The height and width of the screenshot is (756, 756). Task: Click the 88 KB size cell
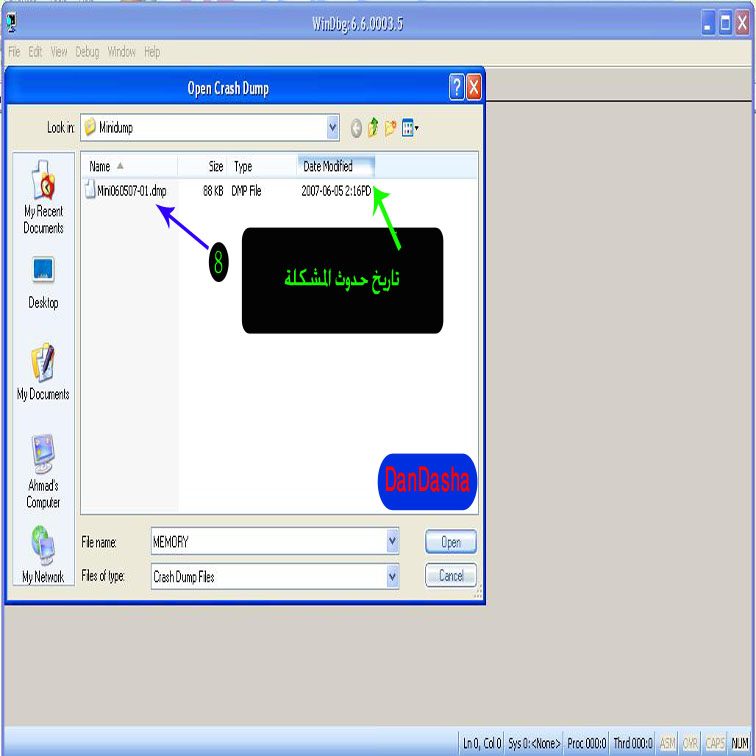click(213, 191)
